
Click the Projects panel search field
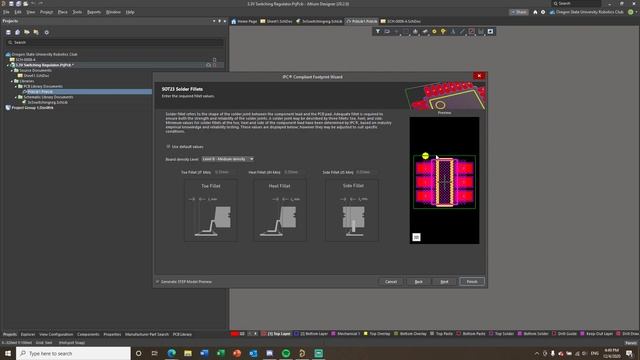point(115,42)
